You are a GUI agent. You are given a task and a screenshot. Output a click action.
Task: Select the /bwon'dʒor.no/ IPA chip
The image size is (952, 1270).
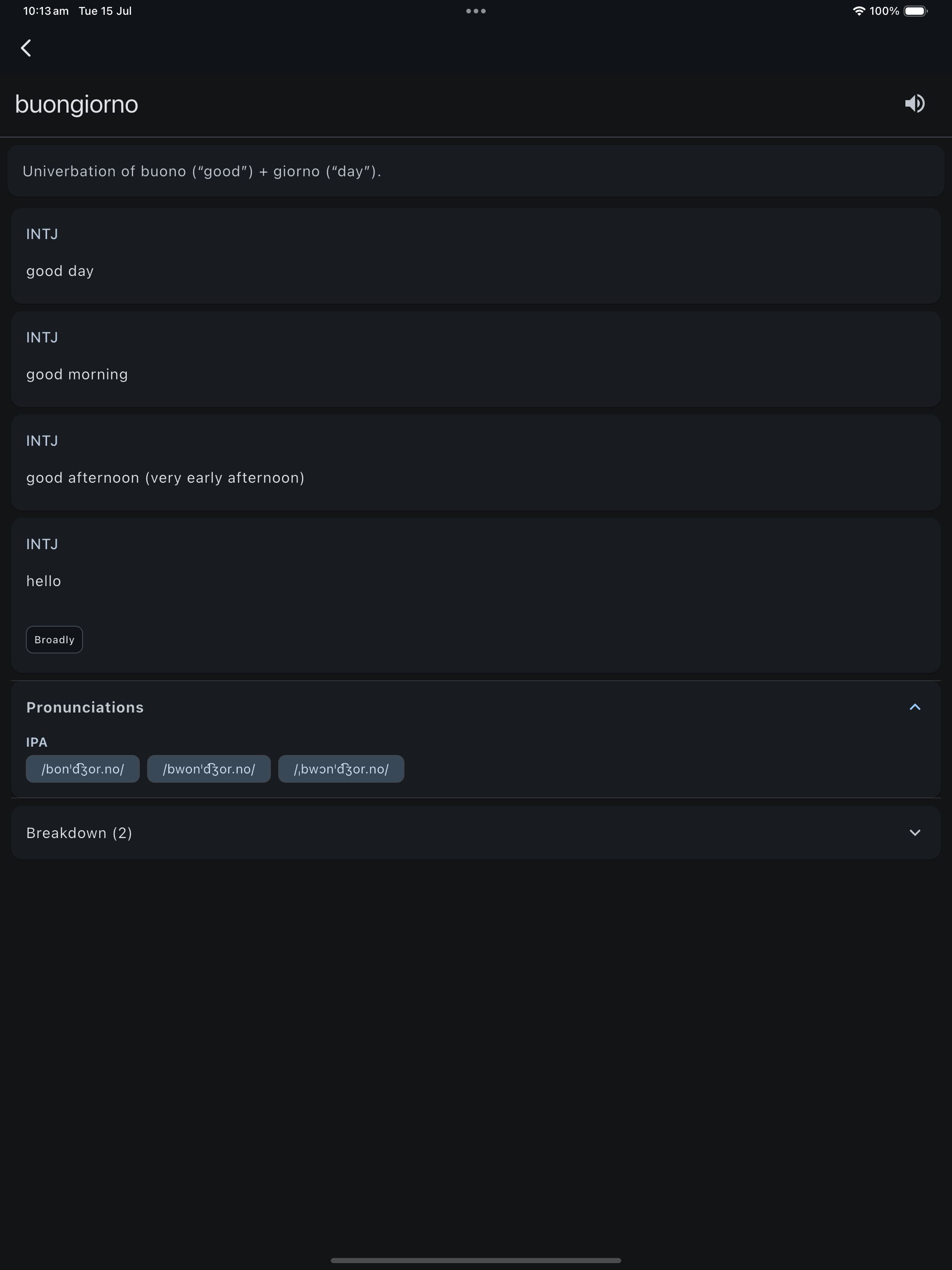pos(209,769)
